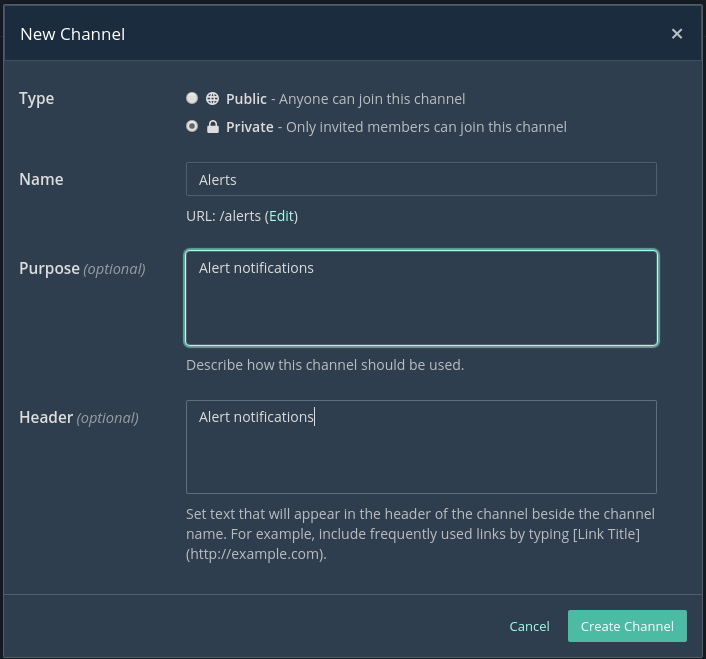Select the Private channel type radio button
The width and height of the screenshot is (706, 659).
(x=192, y=126)
